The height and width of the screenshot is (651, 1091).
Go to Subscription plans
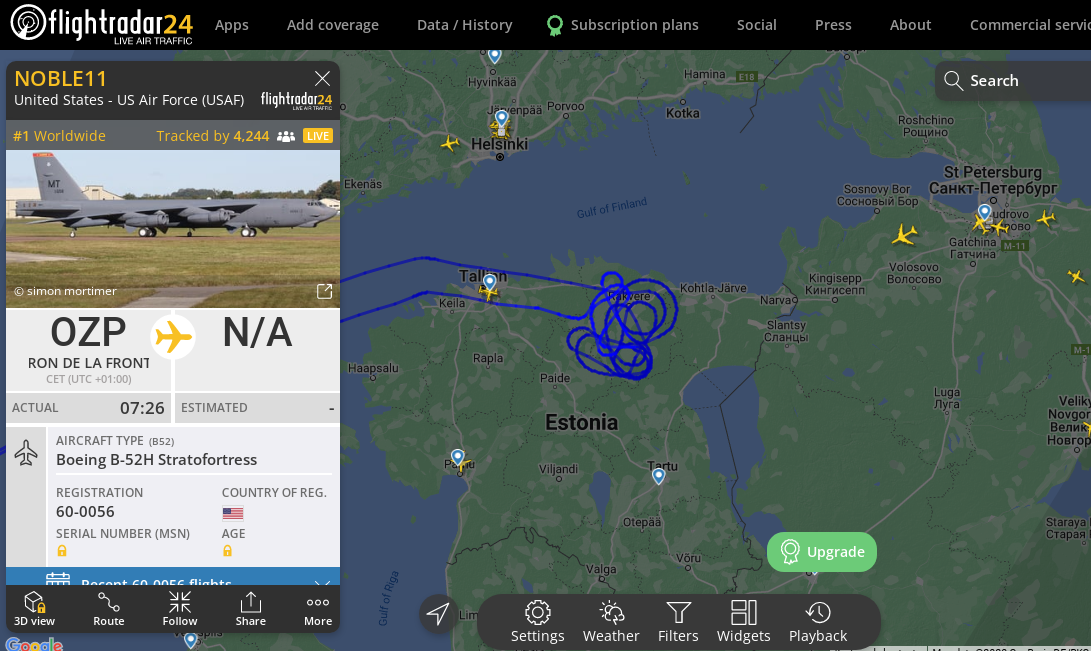click(623, 25)
